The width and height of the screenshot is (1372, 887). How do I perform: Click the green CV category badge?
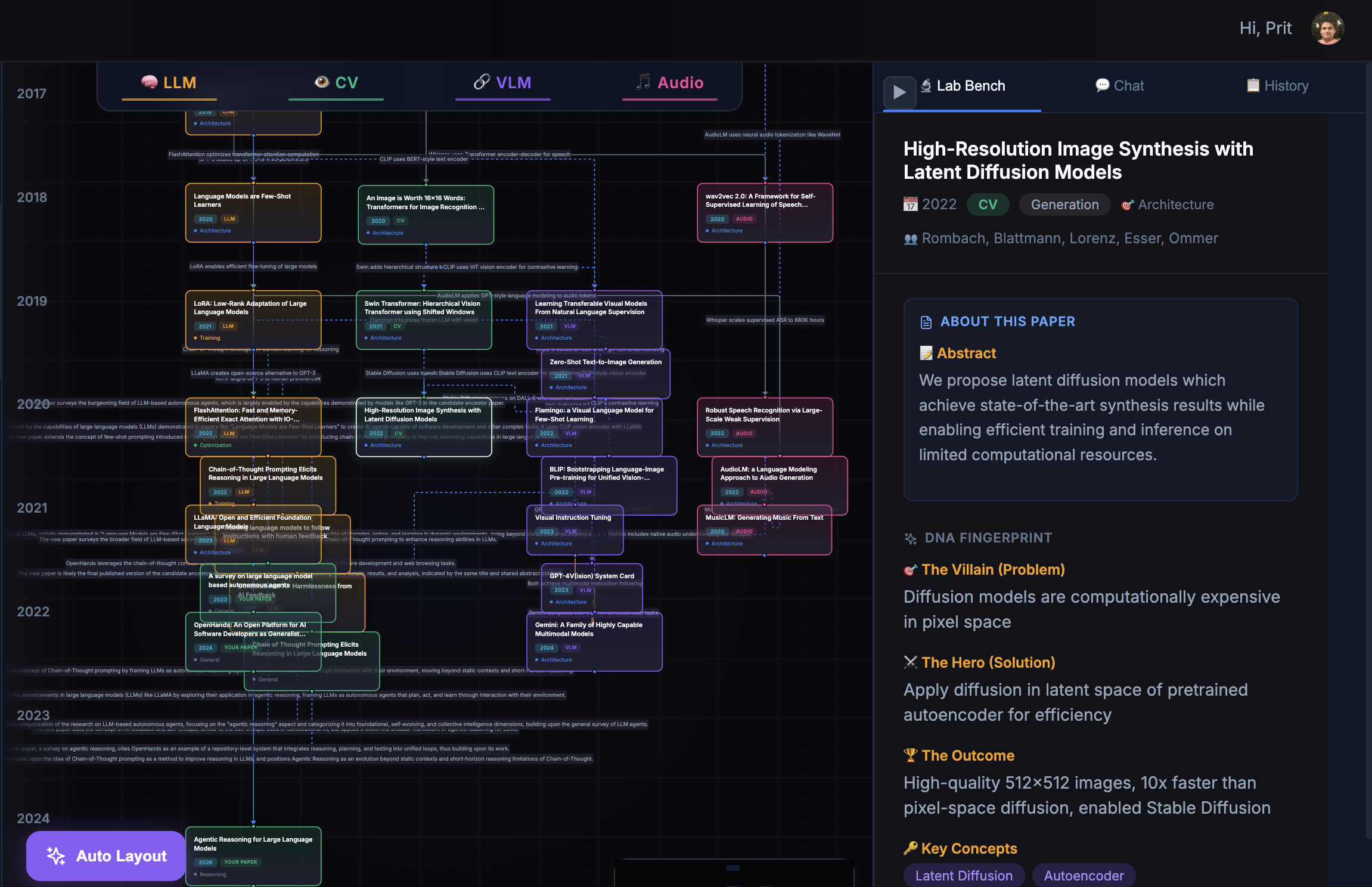click(x=988, y=204)
